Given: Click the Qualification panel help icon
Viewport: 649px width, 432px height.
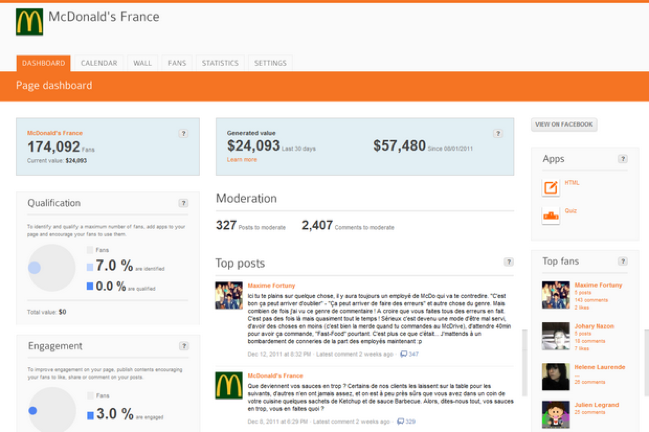Looking at the screenshot, I should [x=183, y=203].
